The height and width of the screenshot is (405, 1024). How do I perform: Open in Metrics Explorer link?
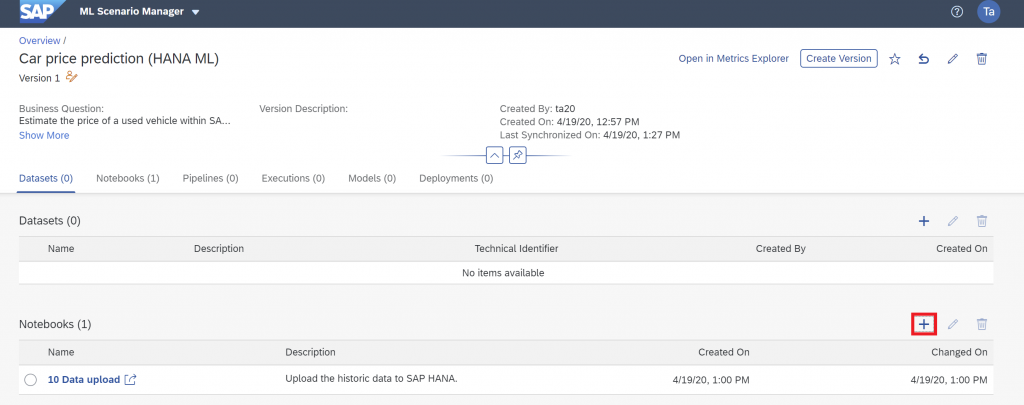click(x=733, y=58)
